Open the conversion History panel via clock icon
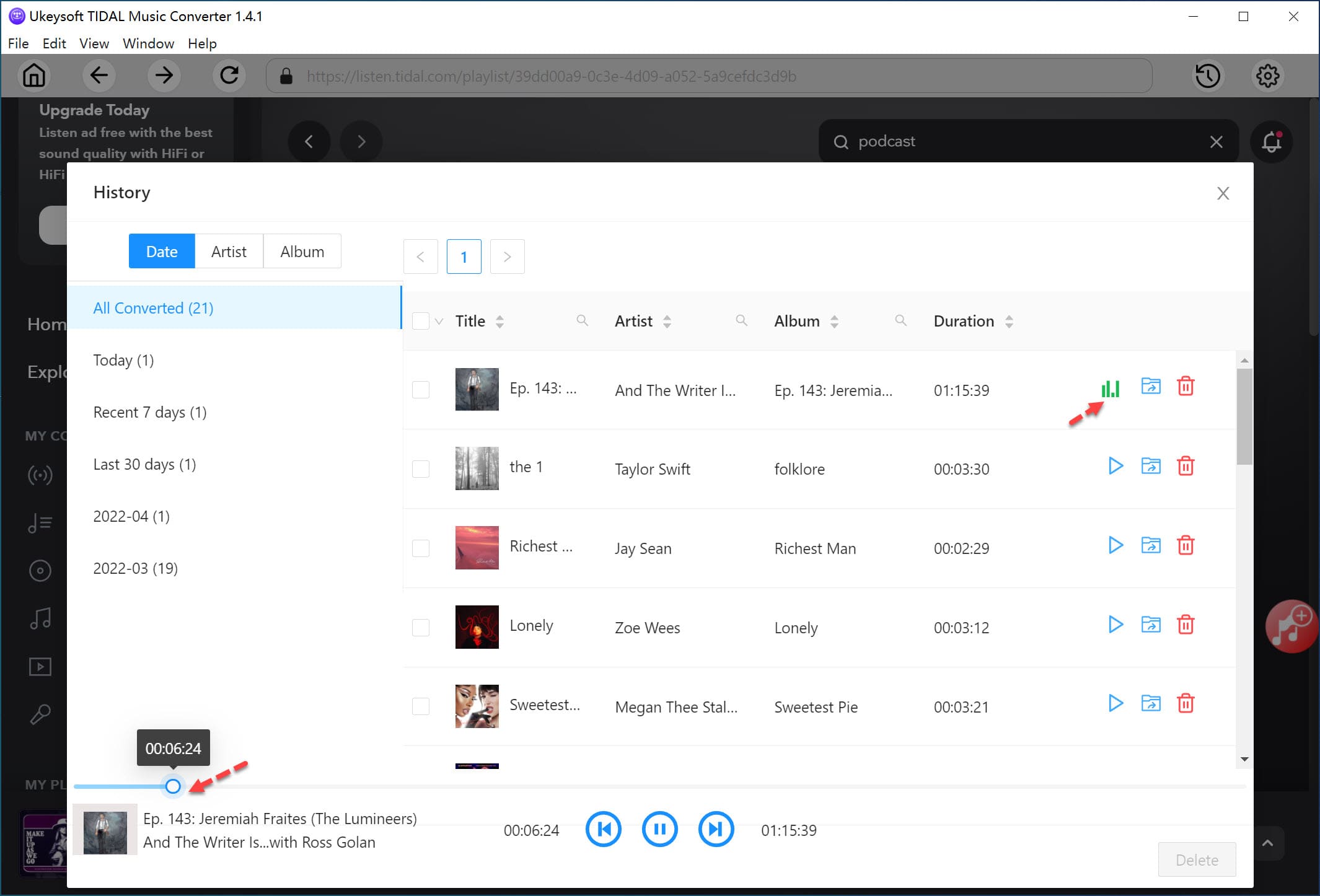Screen dimensions: 1320x896 (1208, 76)
